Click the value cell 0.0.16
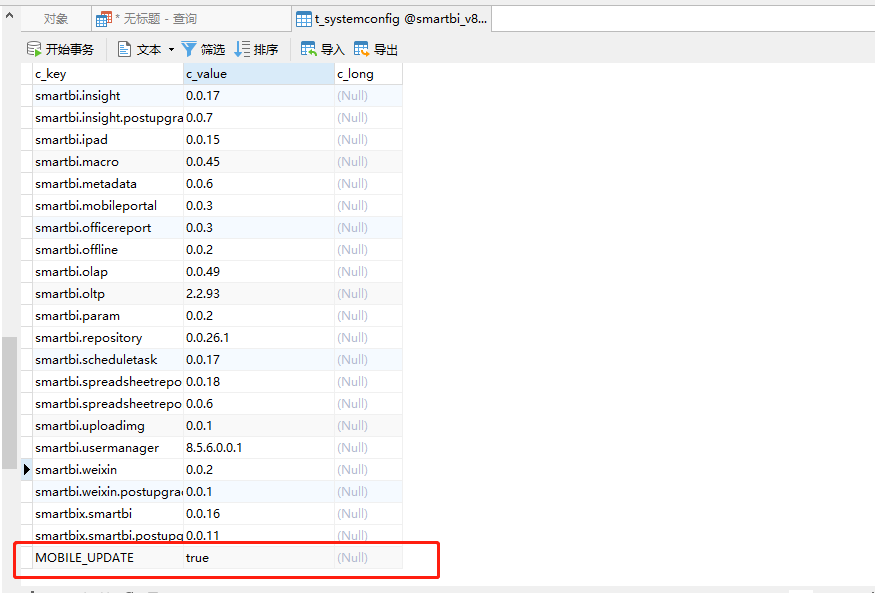The height and width of the screenshot is (593, 875). coord(259,514)
